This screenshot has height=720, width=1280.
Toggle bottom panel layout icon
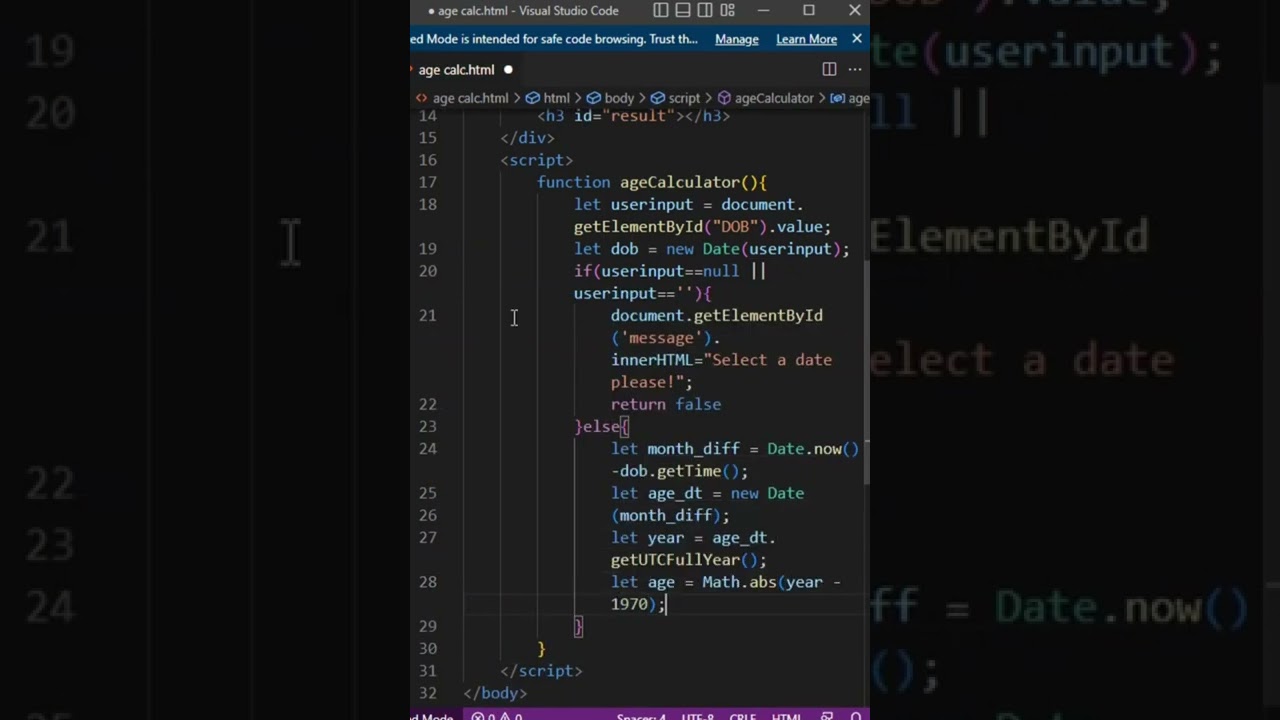pos(683,10)
